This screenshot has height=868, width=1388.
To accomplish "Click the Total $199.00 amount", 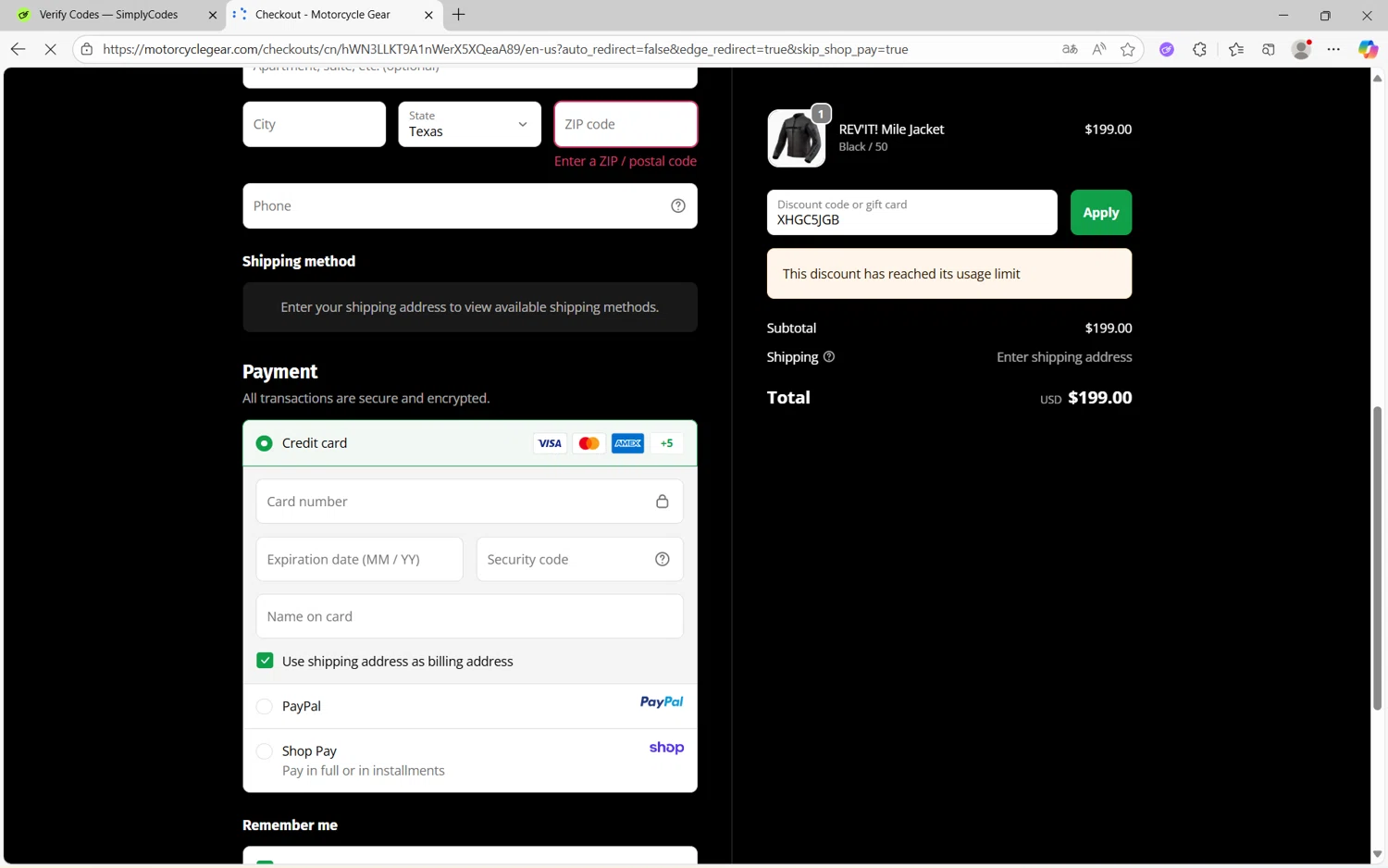I will click(1100, 398).
